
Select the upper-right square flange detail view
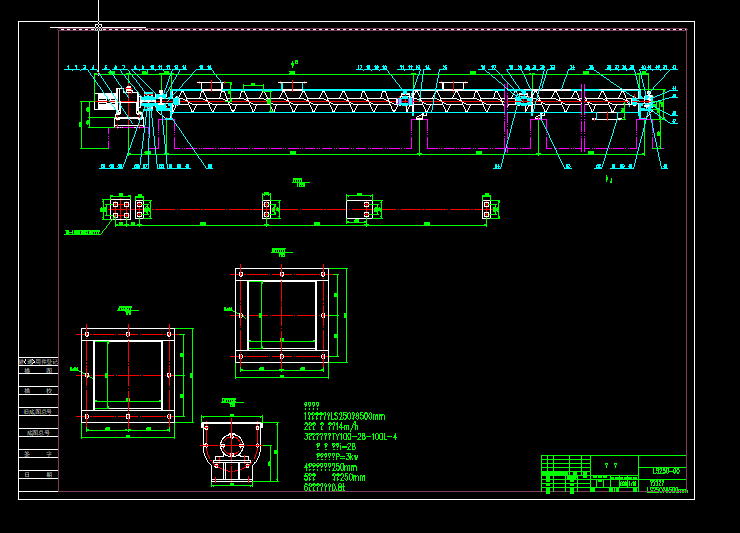pyautogui.click(x=282, y=314)
